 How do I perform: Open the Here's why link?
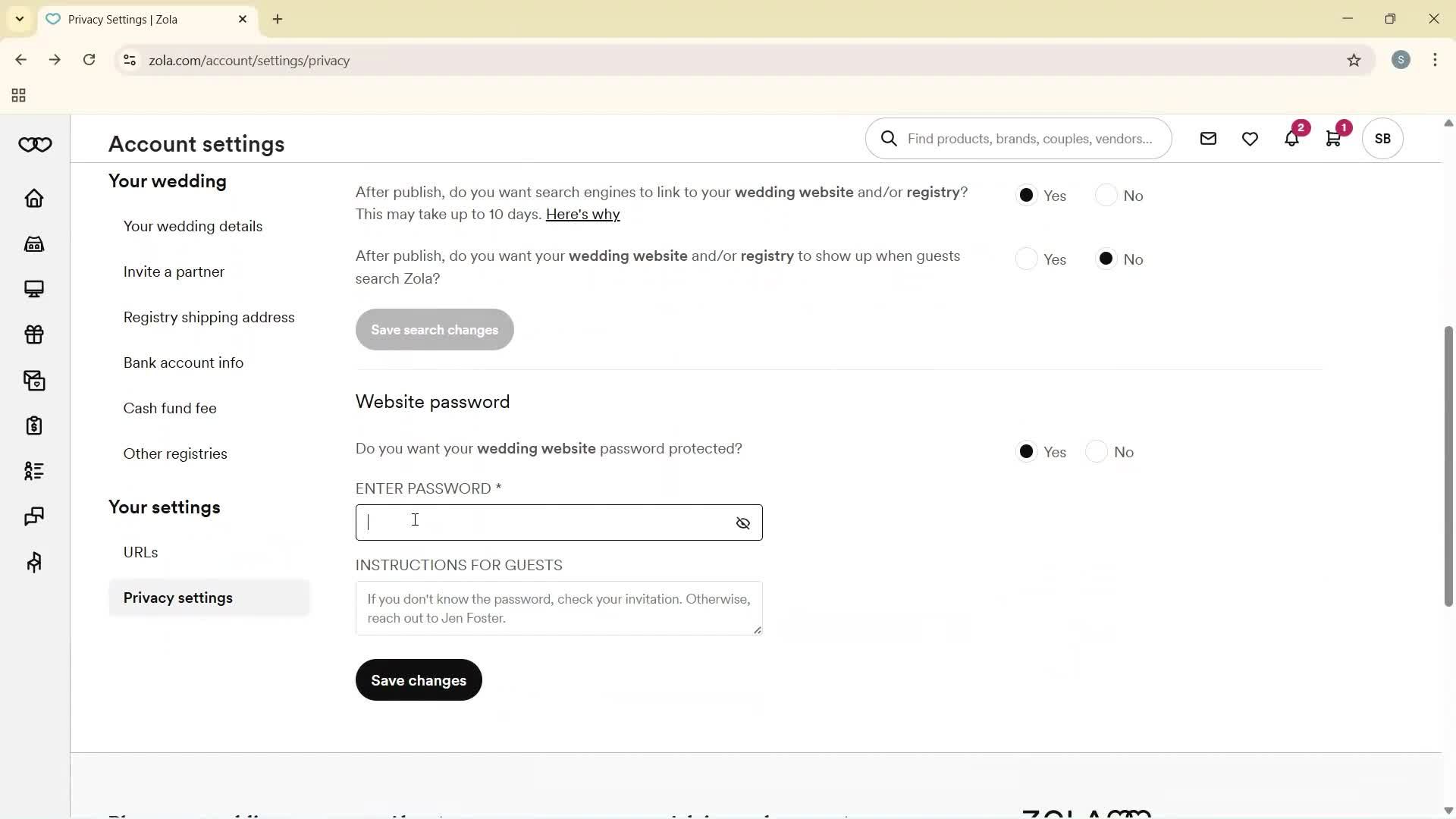pyautogui.click(x=582, y=214)
